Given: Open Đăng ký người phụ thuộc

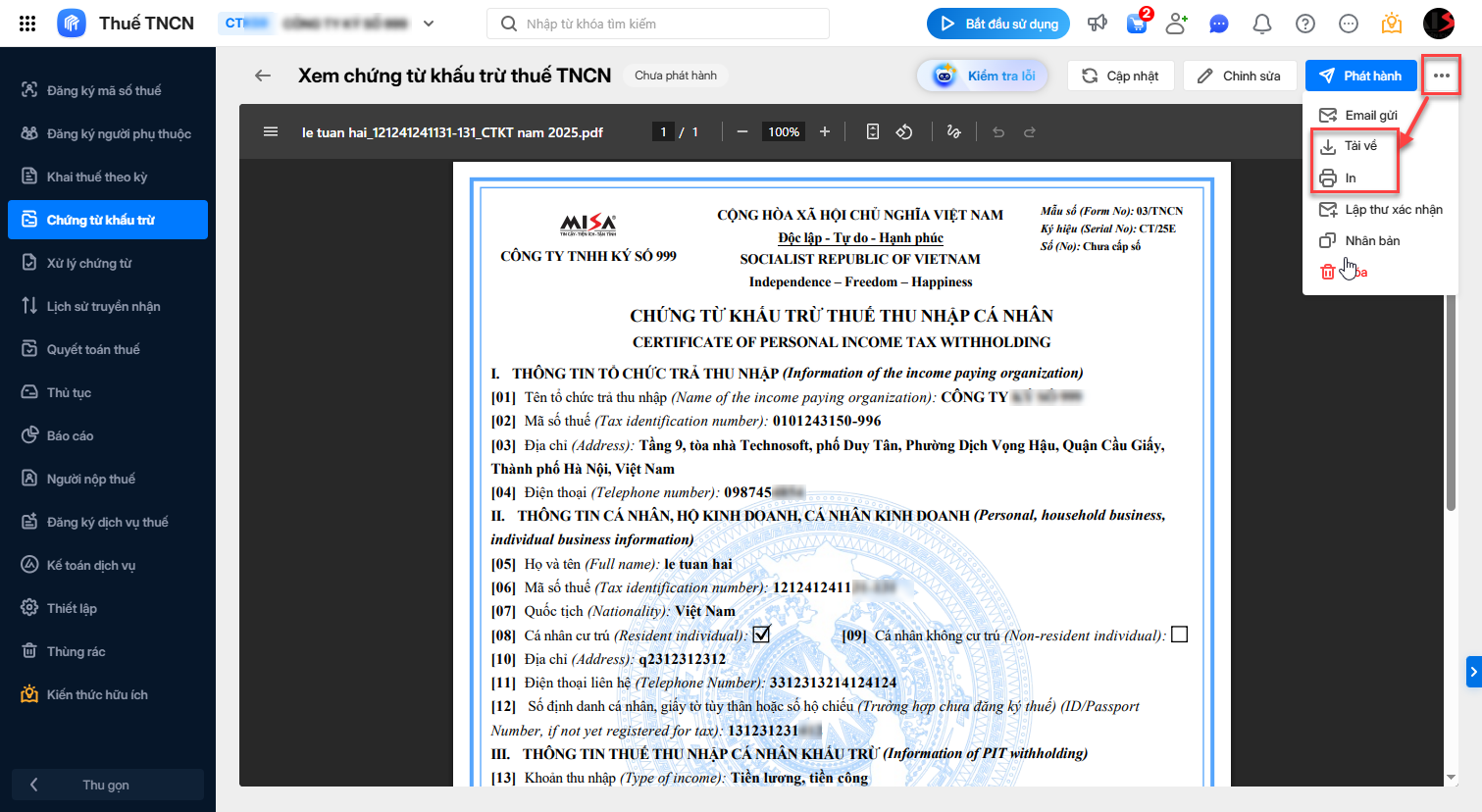Looking at the screenshot, I should [108, 133].
